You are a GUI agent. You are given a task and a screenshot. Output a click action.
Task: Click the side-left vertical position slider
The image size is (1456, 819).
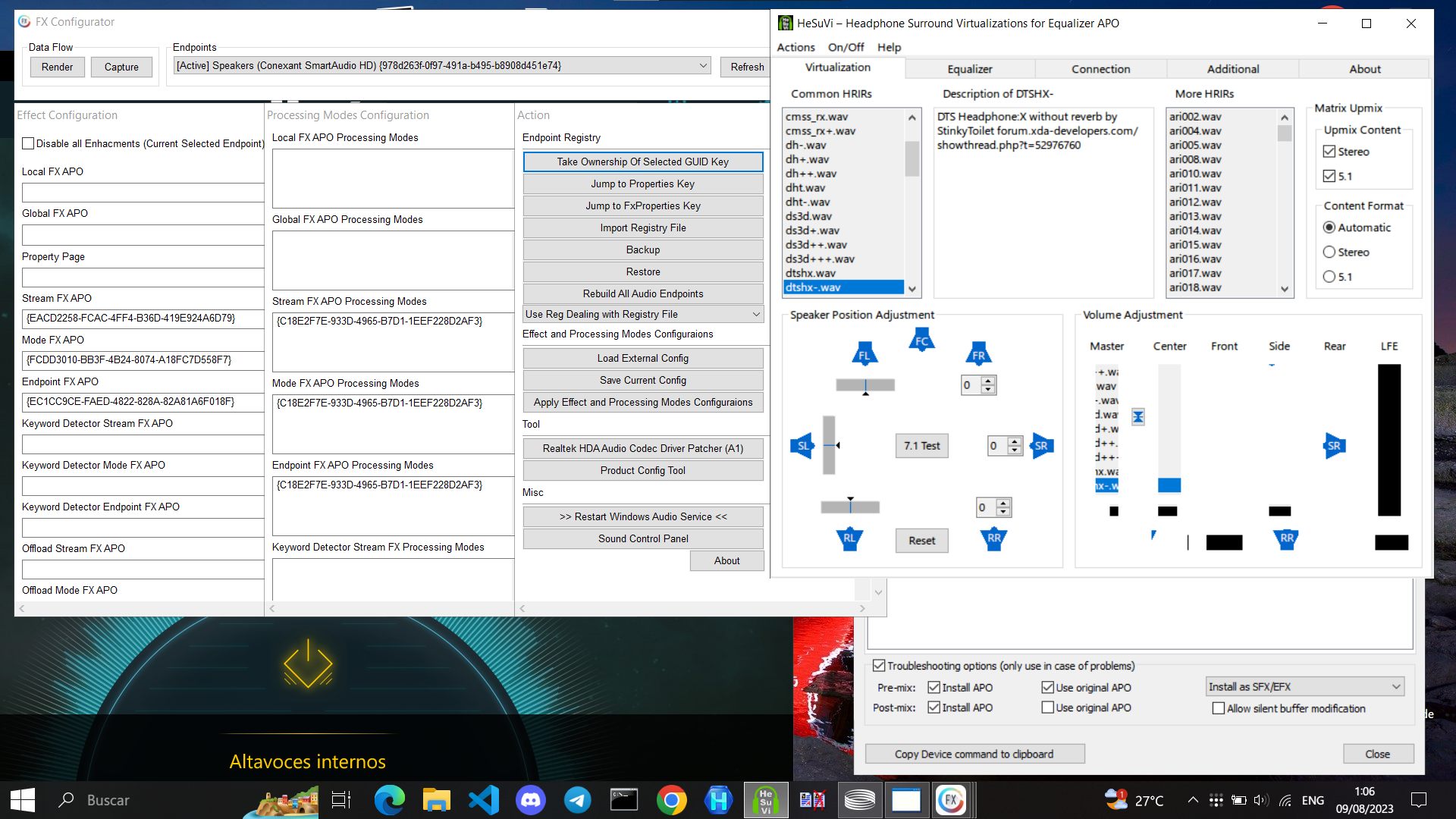point(830,445)
